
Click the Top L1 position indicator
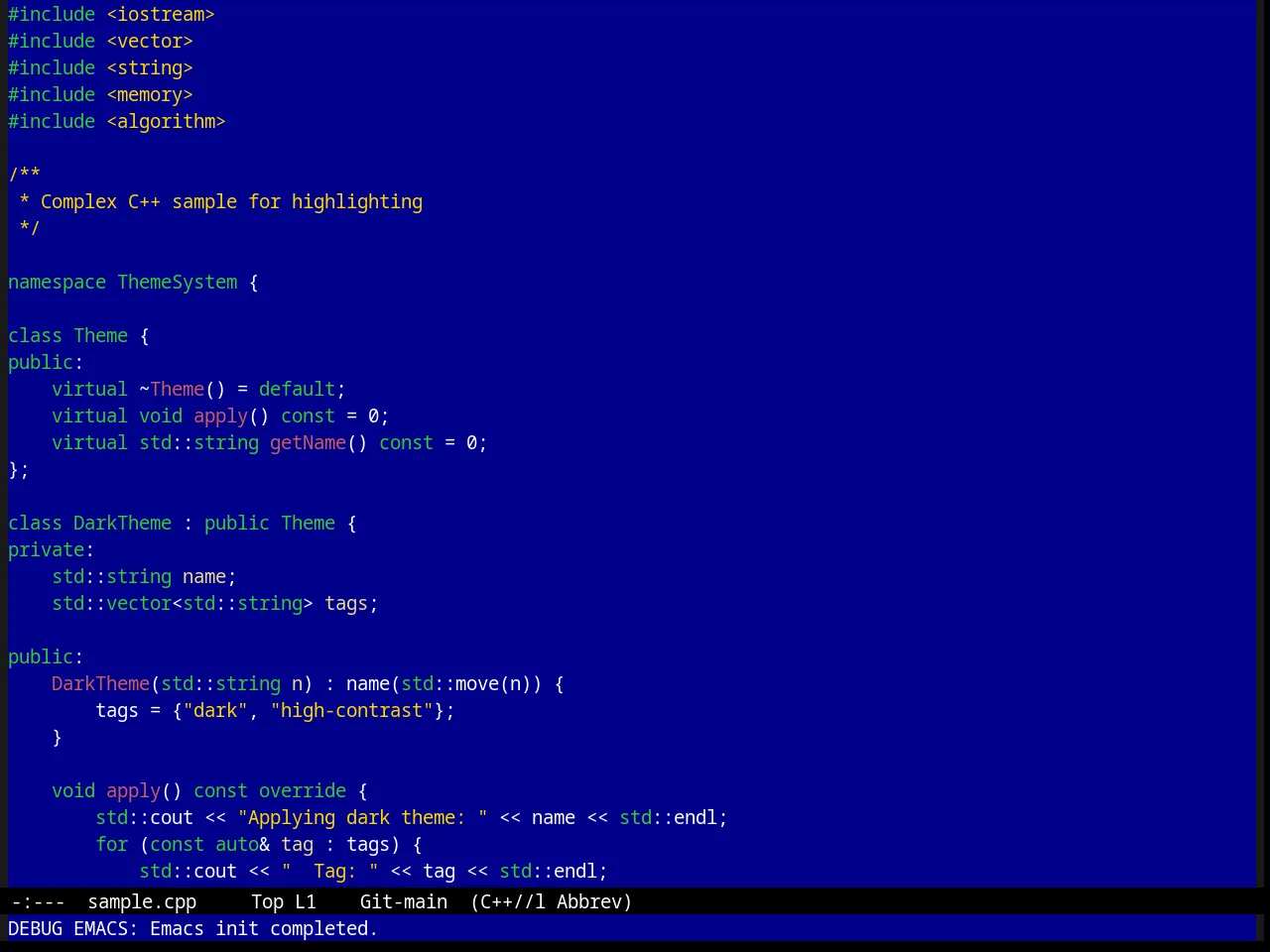pyautogui.click(x=284, y=901)
